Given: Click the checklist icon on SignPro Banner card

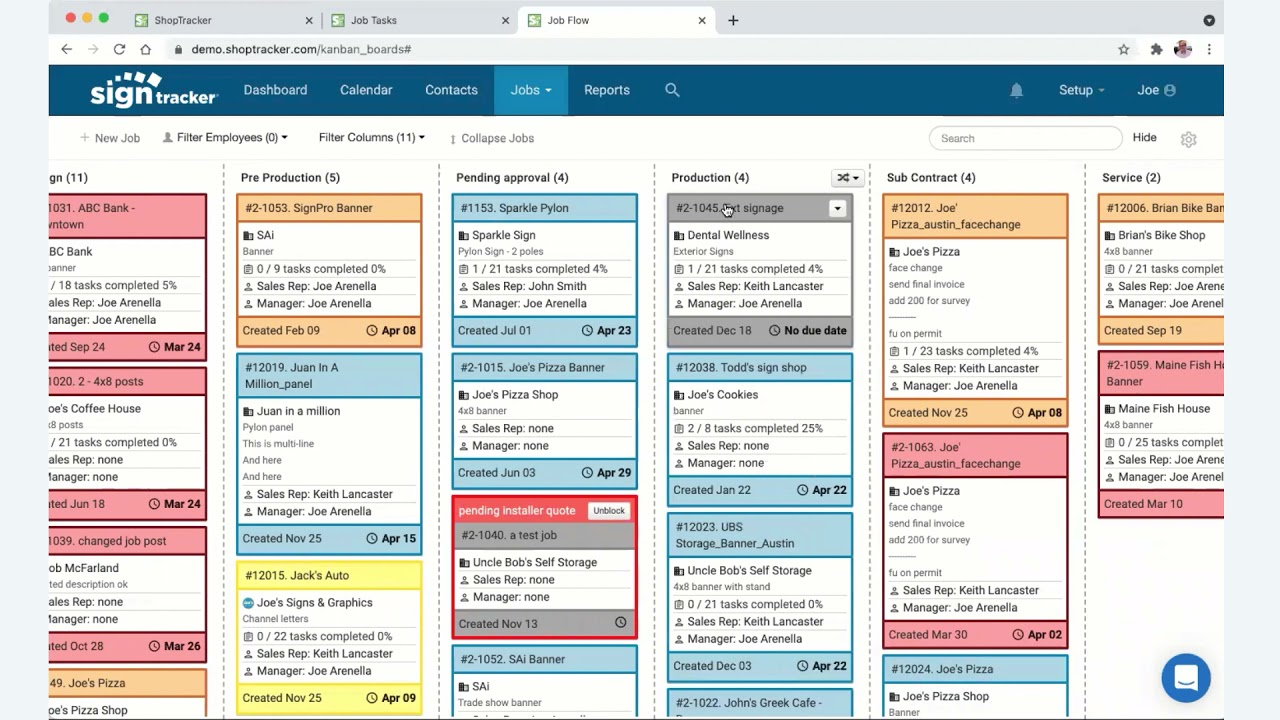Looking at the screenshot, I should [248, 269].
